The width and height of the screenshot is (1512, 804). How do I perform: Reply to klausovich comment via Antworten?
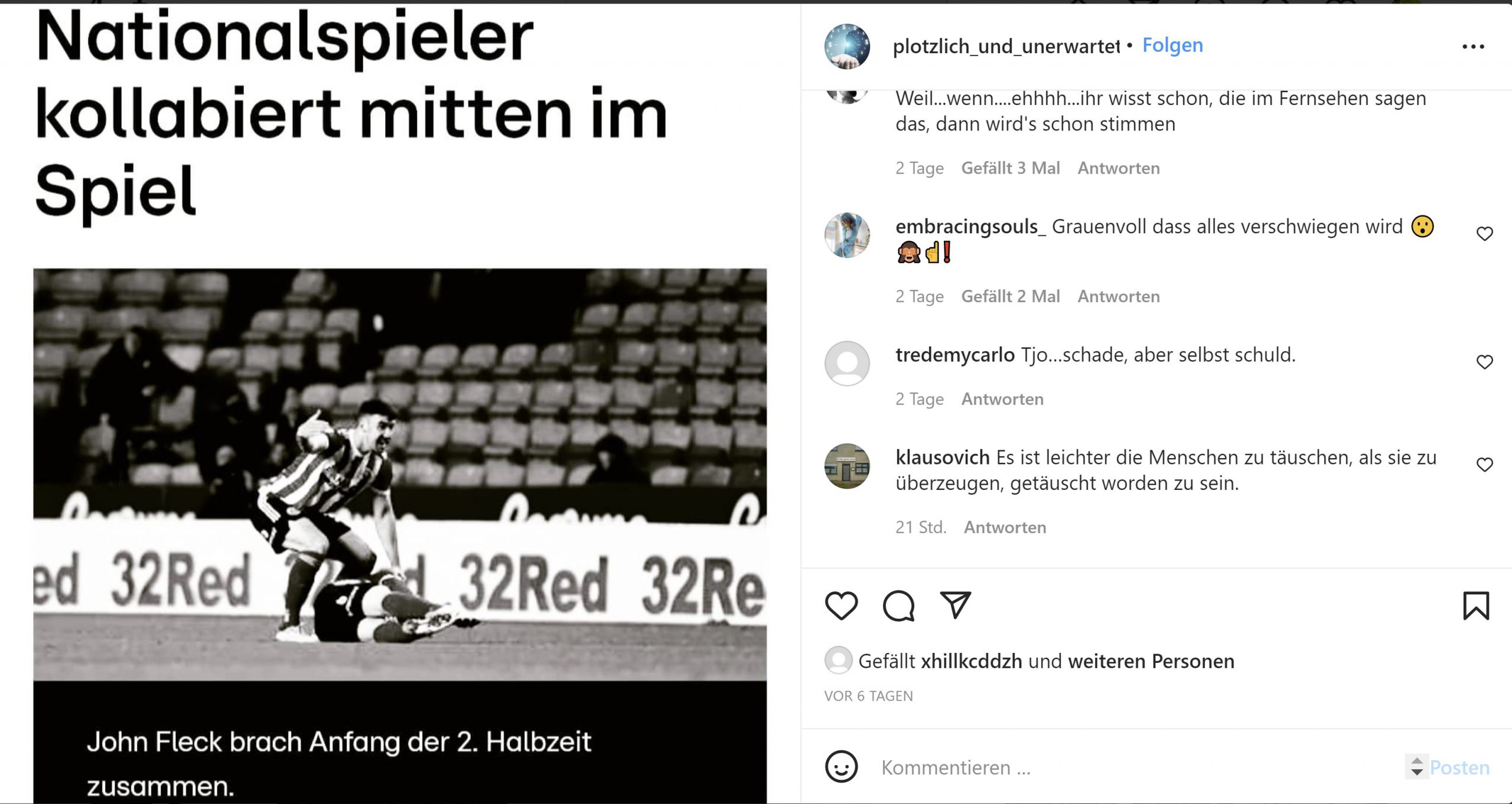pos(1005,527)
